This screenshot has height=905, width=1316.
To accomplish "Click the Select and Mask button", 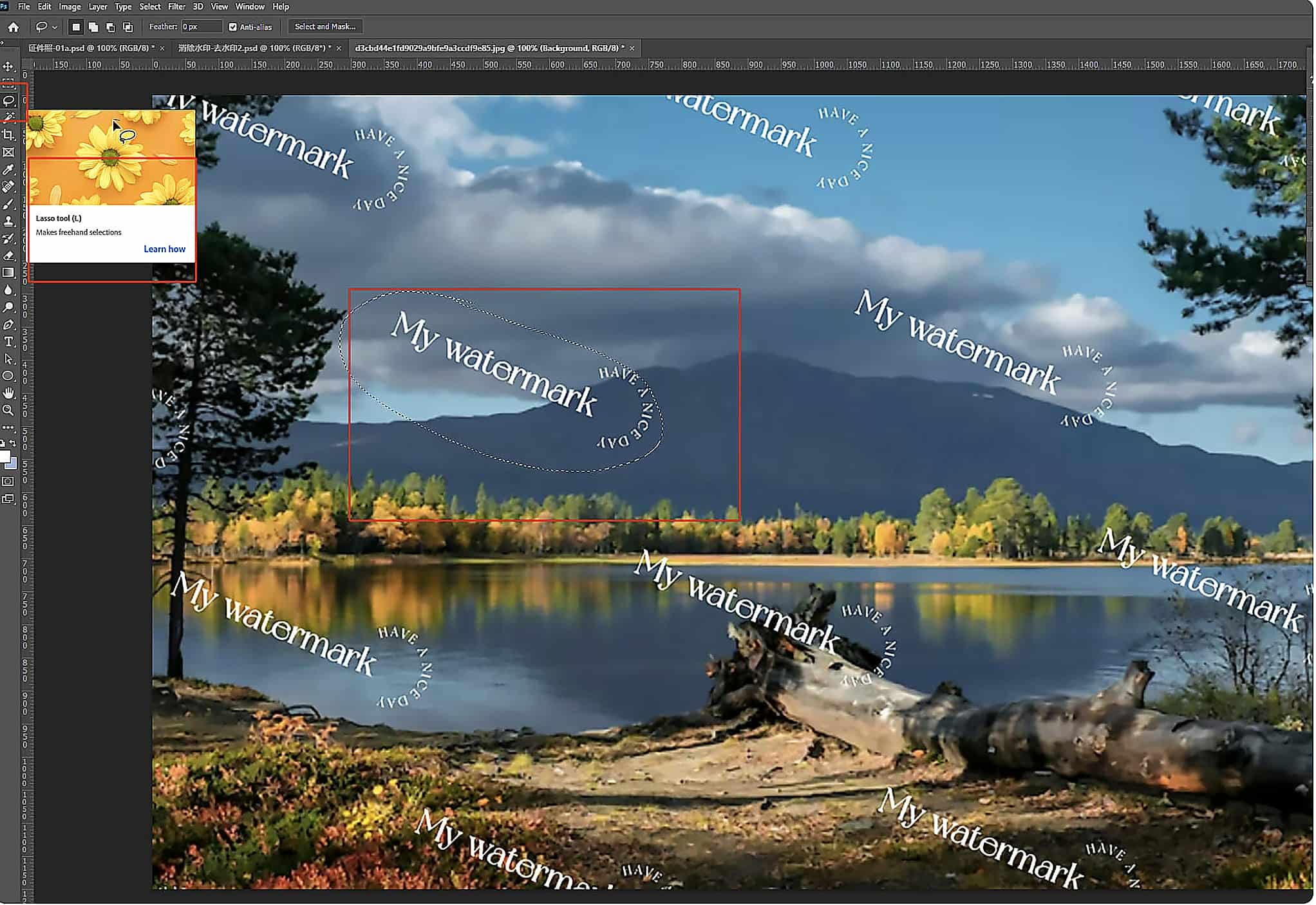I will [325, 27].
